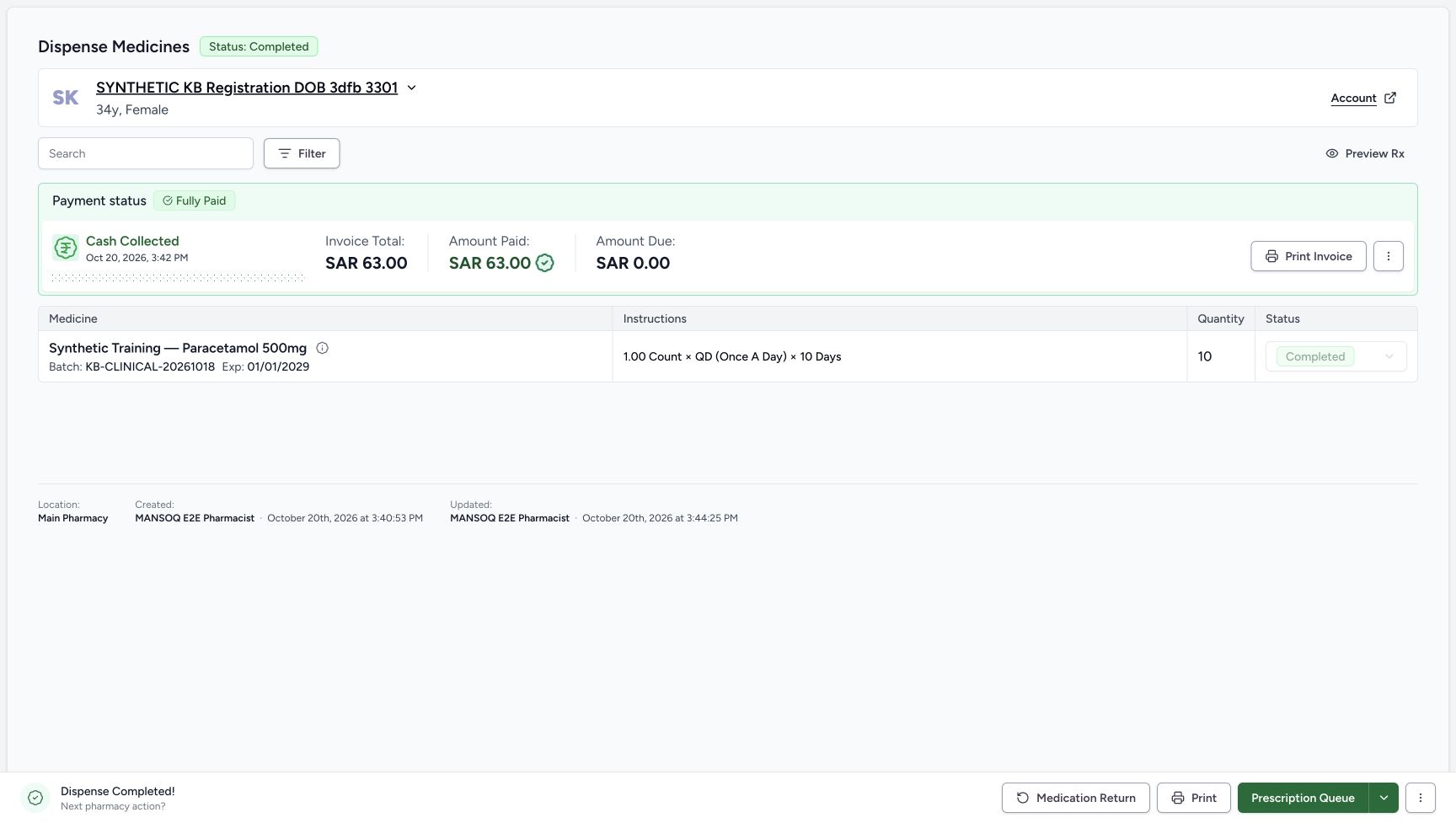Click the Cash Collected label
Screen dimensions: 1456x823
pyautogui.click(x=132, y=241)
